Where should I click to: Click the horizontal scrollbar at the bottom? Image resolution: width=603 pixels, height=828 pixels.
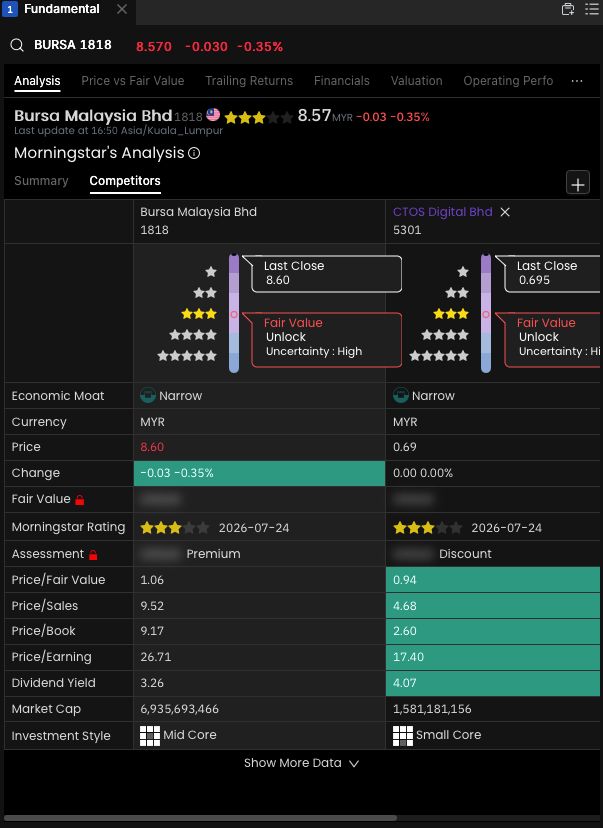(x=201, y=818)
